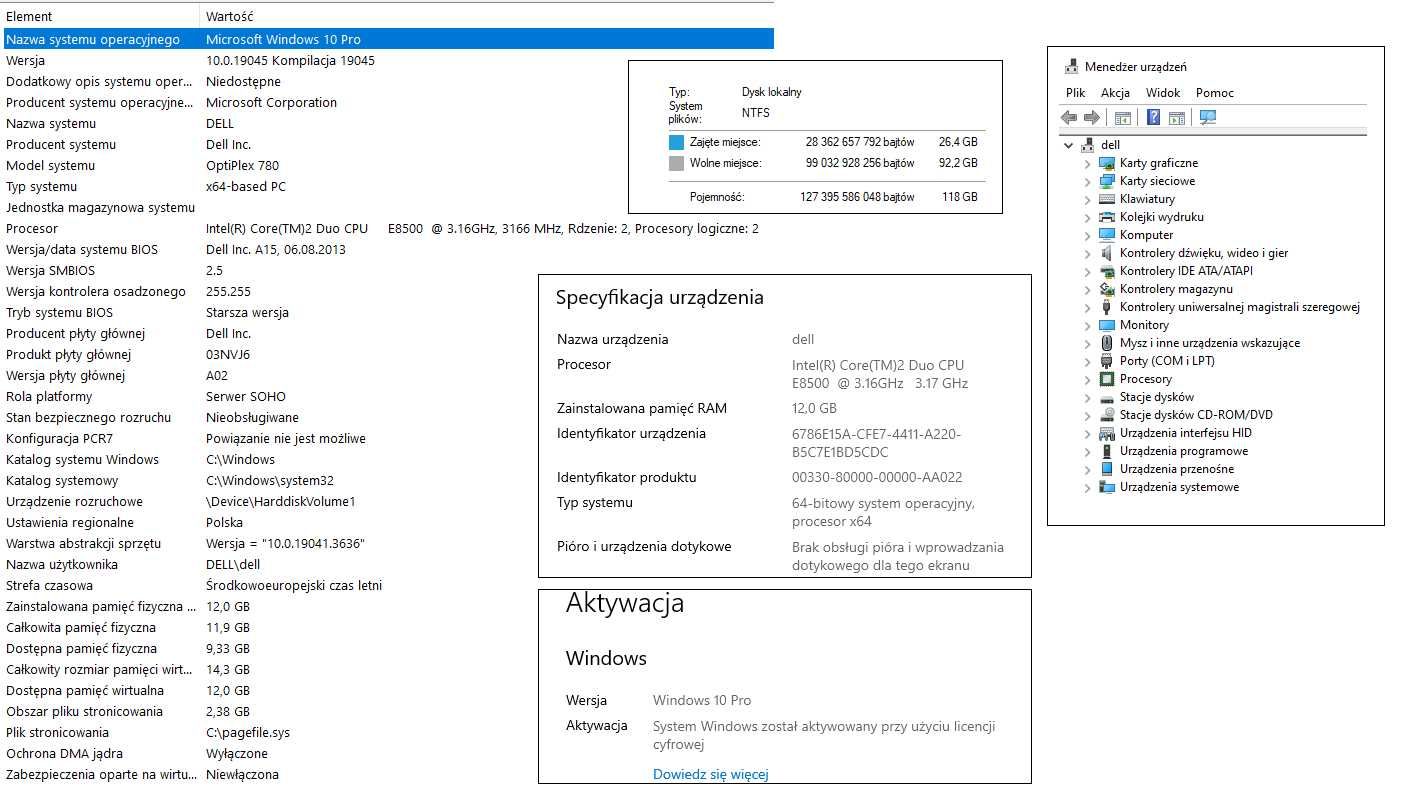Expand the Klawiatury node

pos(1088,199)
